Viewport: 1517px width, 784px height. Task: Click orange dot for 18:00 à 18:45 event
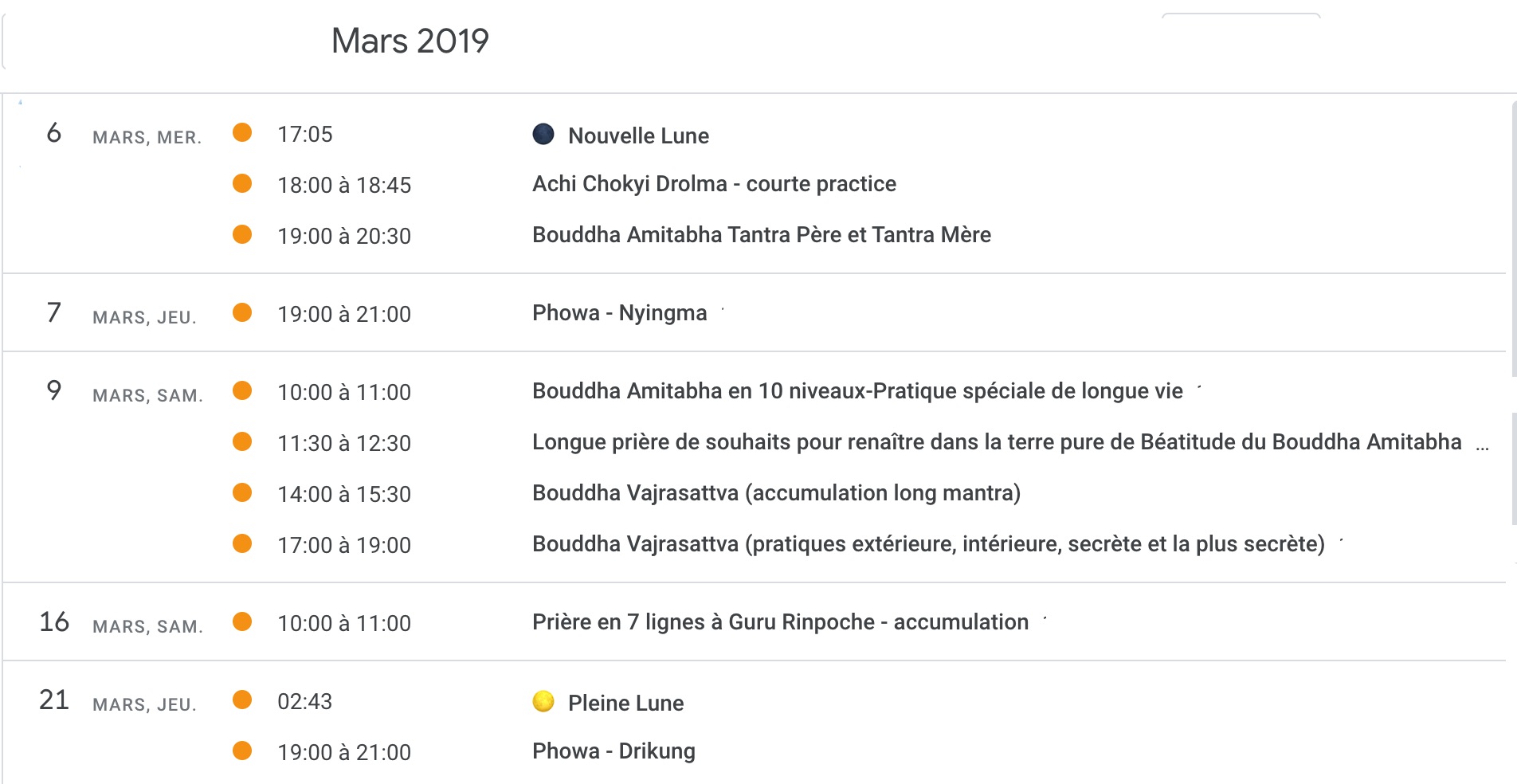(x=242, y=183)
